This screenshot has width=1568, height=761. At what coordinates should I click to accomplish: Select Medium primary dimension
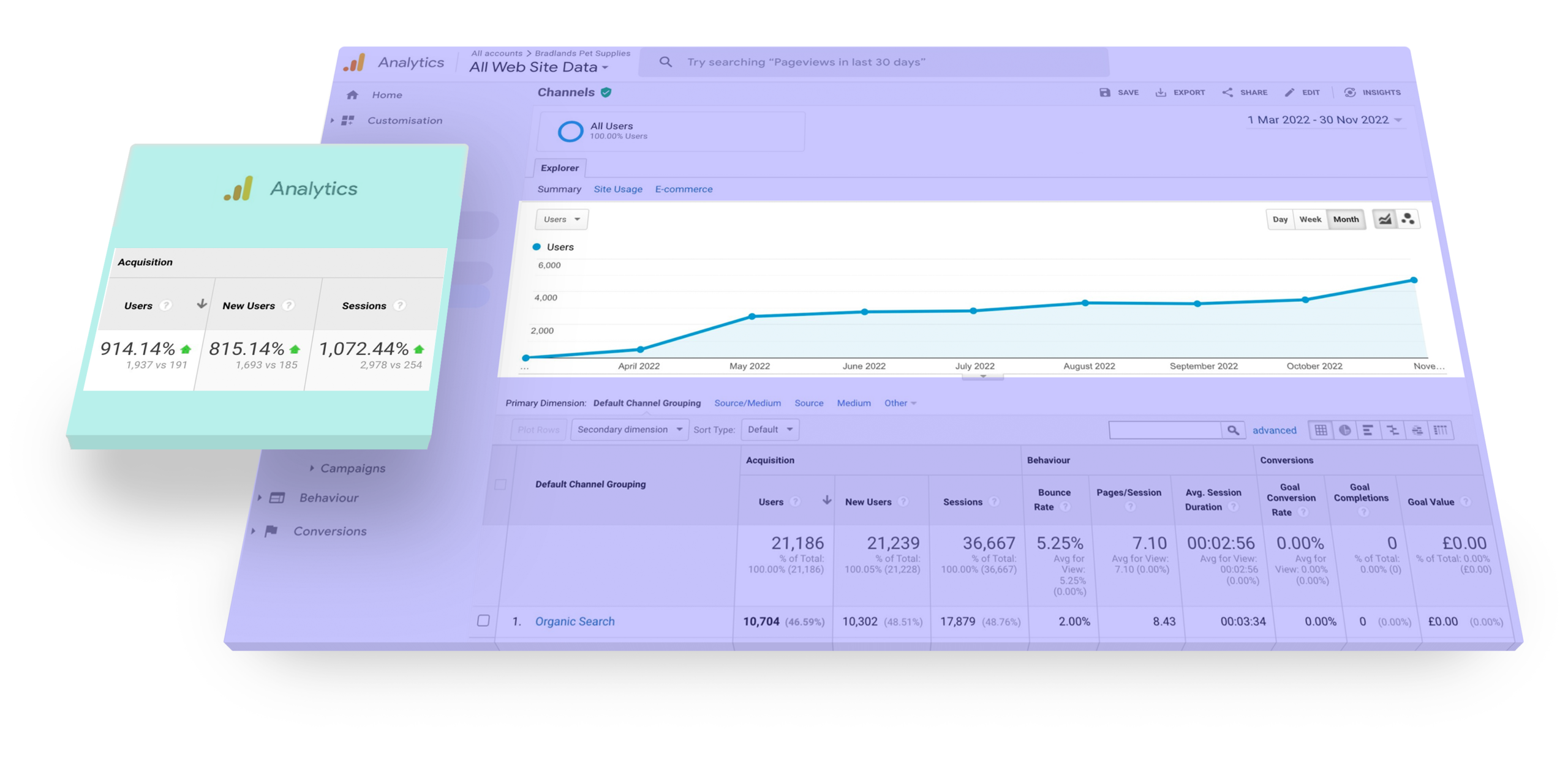click(853, 403)
